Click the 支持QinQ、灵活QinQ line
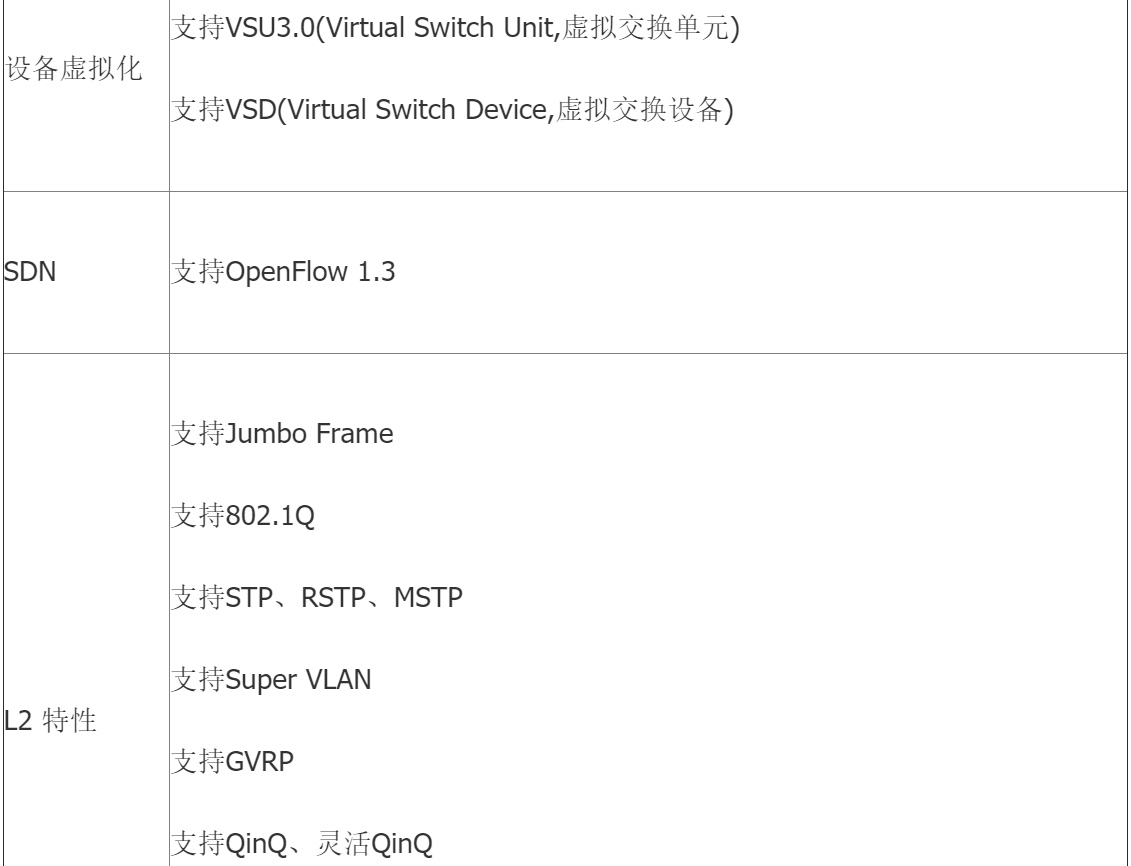The image size is (1131, 866). (x=302, y=844)
